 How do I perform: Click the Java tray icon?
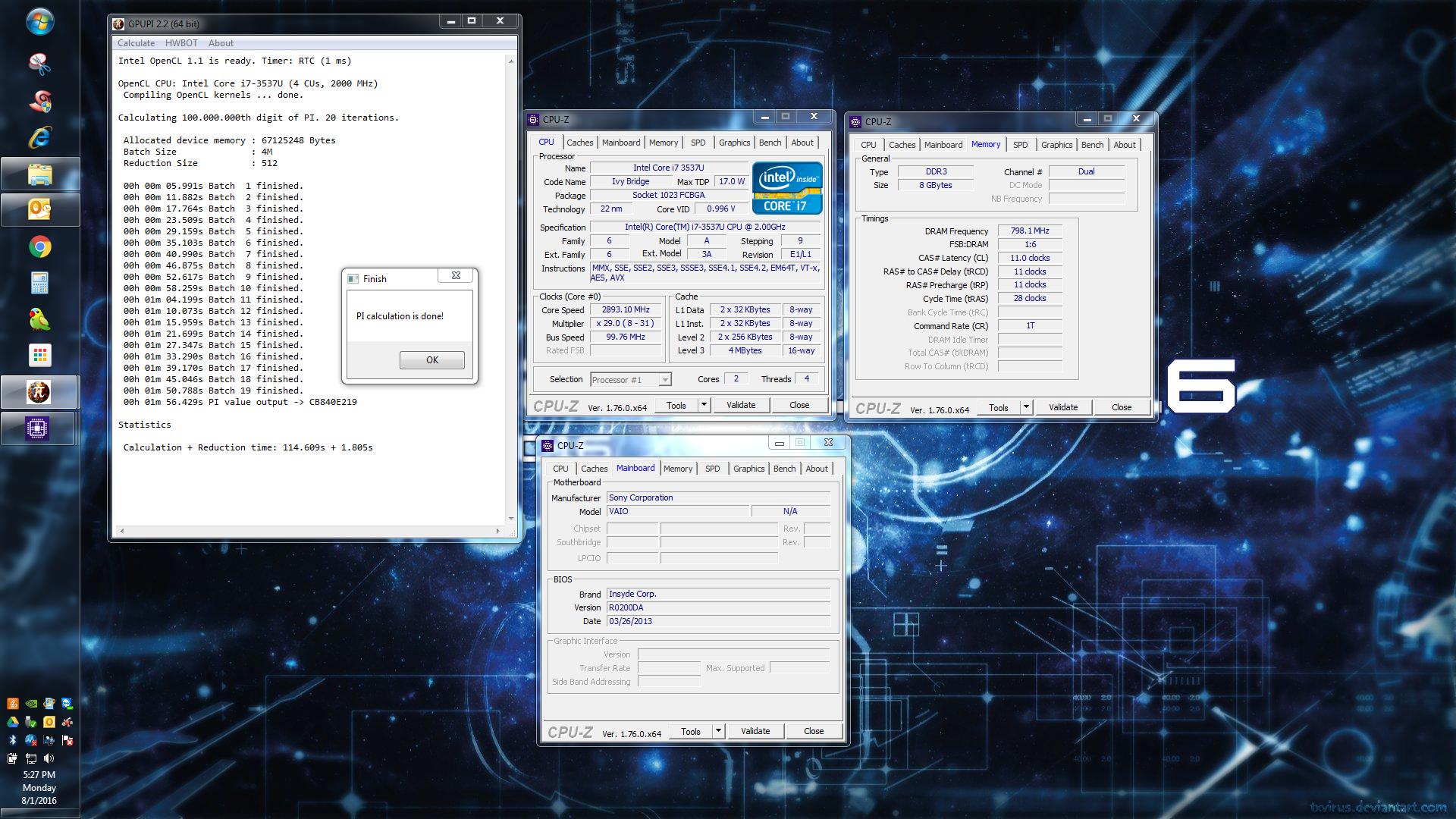13,704
